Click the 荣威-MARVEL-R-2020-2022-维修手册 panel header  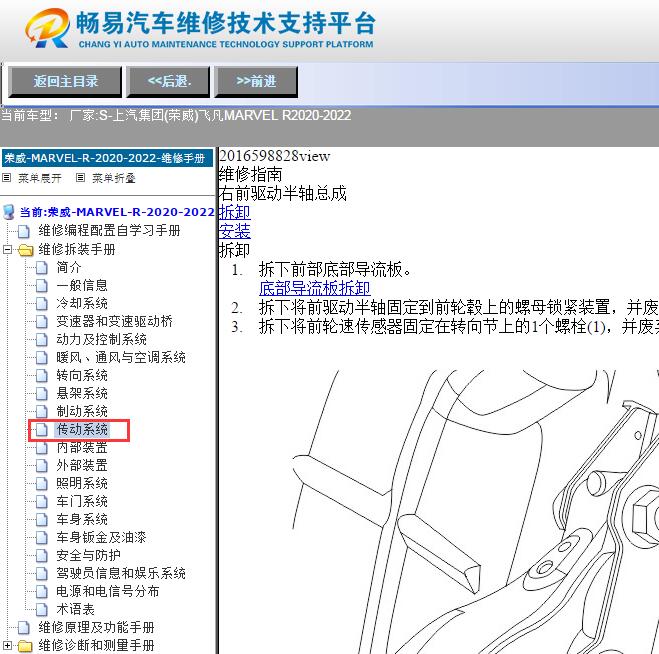(x=107, y=158)
